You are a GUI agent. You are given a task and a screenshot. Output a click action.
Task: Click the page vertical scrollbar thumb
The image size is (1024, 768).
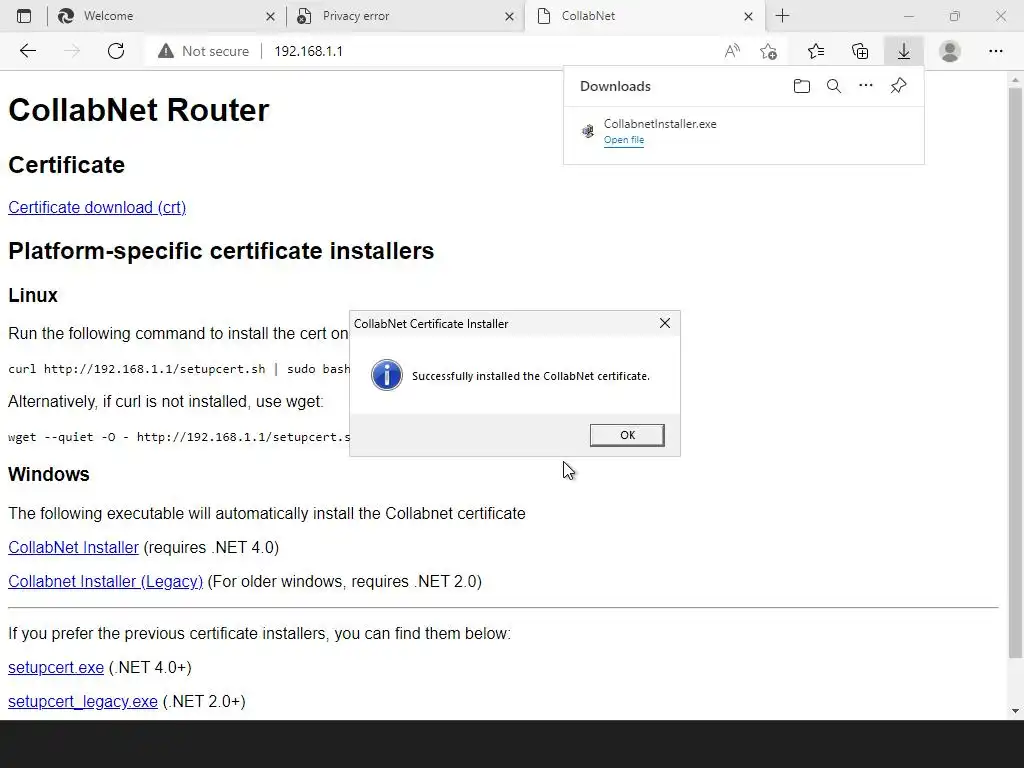point(1015,372)
